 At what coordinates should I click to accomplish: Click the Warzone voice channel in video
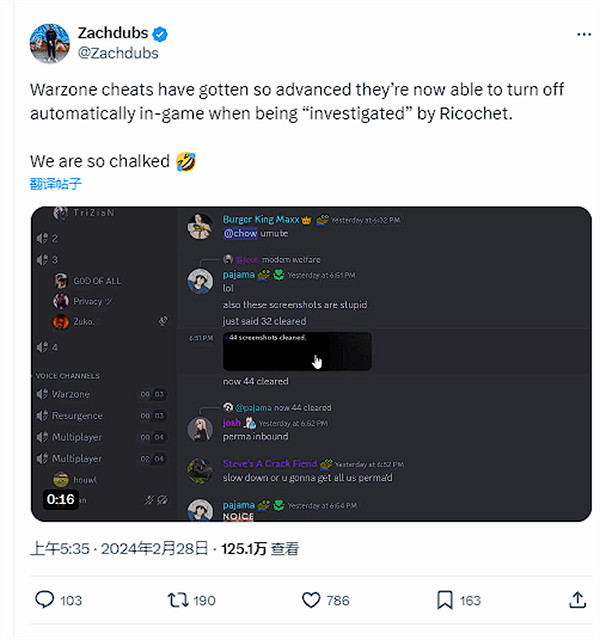tap(71, 394)
